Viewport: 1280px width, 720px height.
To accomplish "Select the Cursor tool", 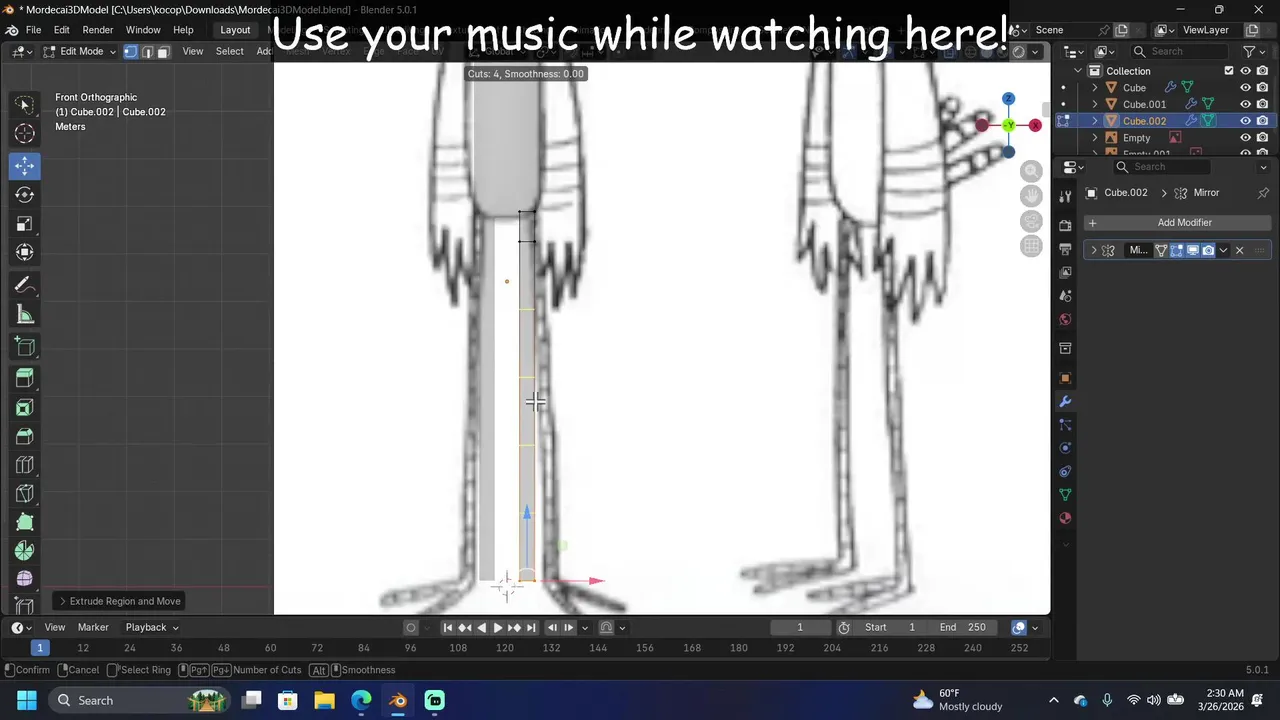I will point(25,133).
